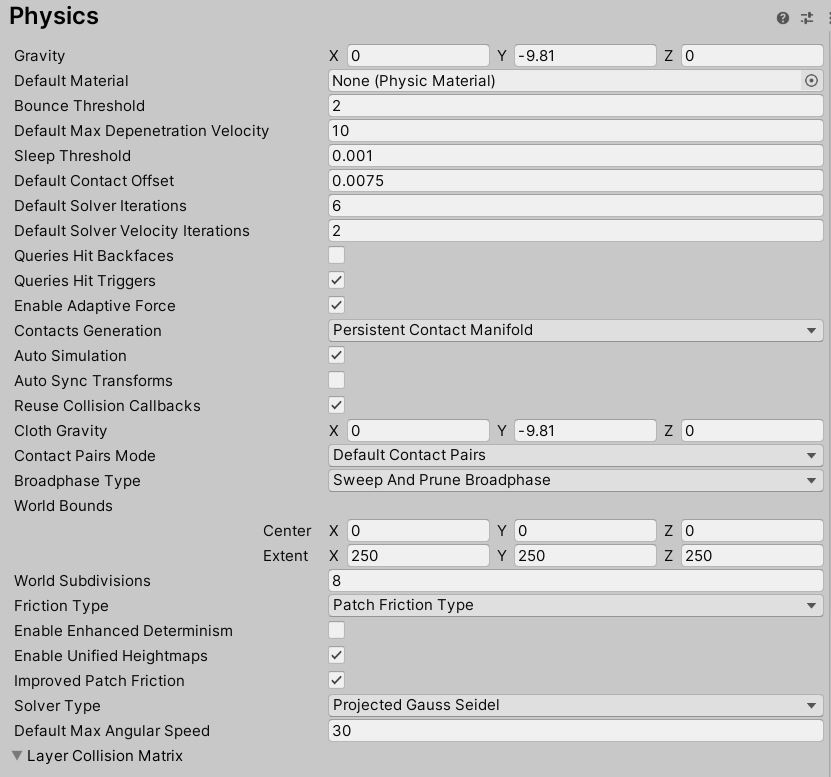Screen dimensions: 831x777
Task: Enable Queries Hit Backfaces
Action: (336, 255)
